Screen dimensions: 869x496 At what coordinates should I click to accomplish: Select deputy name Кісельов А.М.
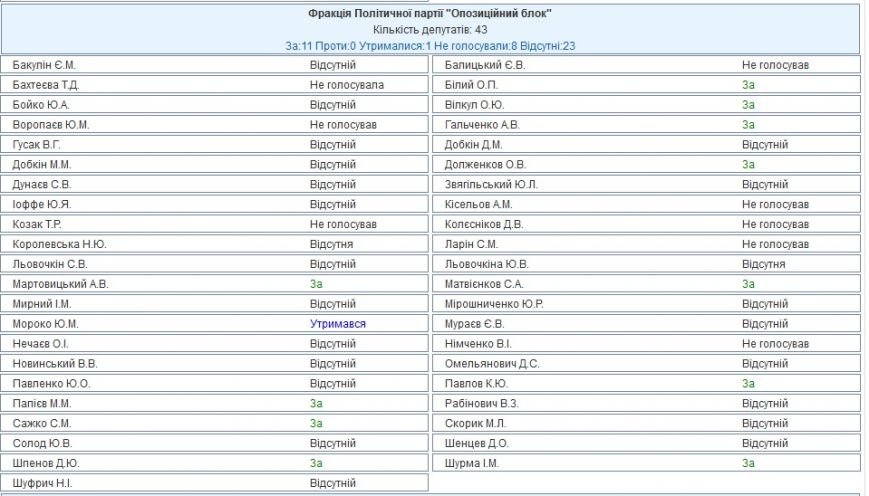click(x=478, y=205)
